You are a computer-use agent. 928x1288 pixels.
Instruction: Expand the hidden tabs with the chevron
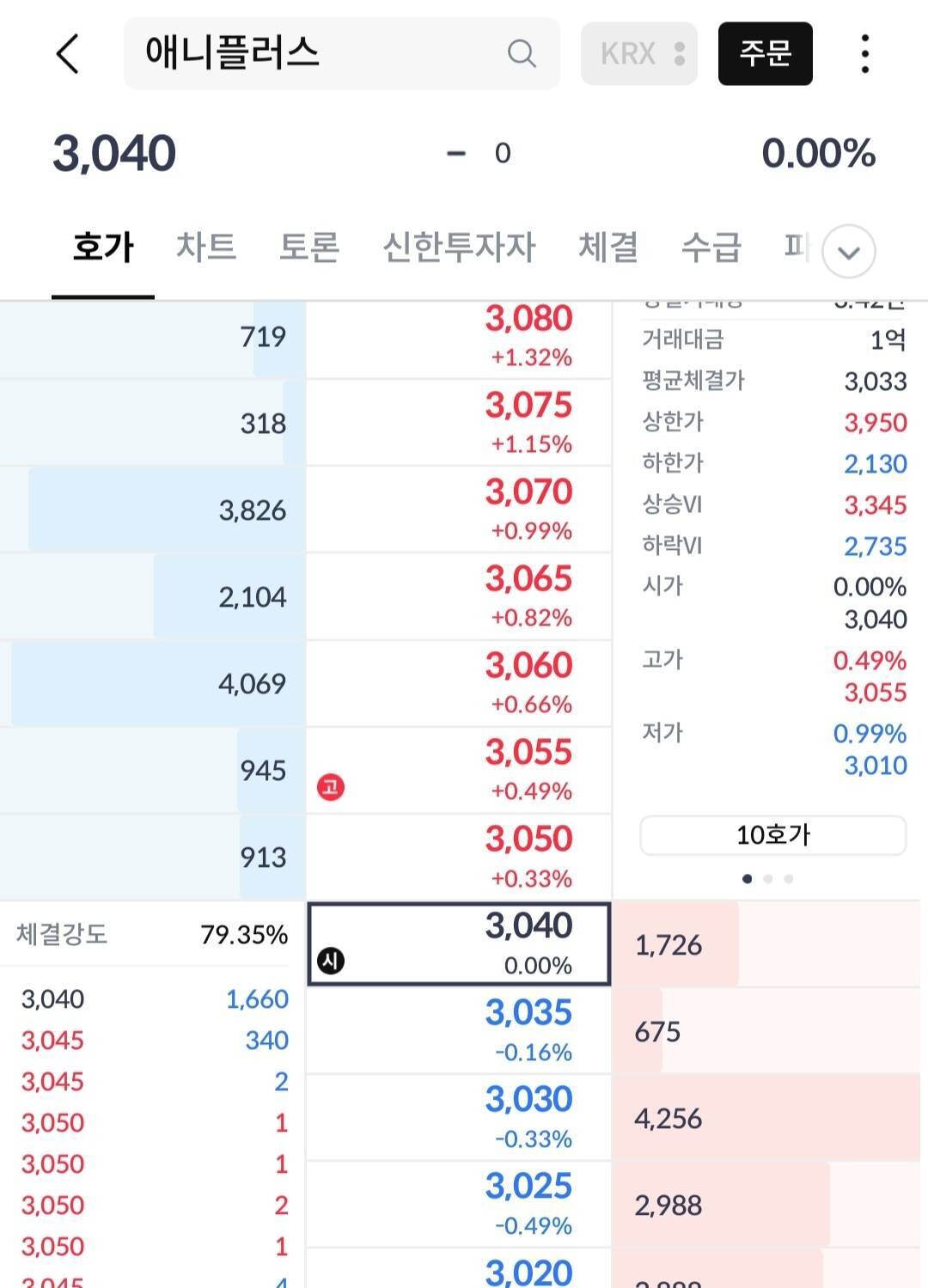[x=848, y=251]
